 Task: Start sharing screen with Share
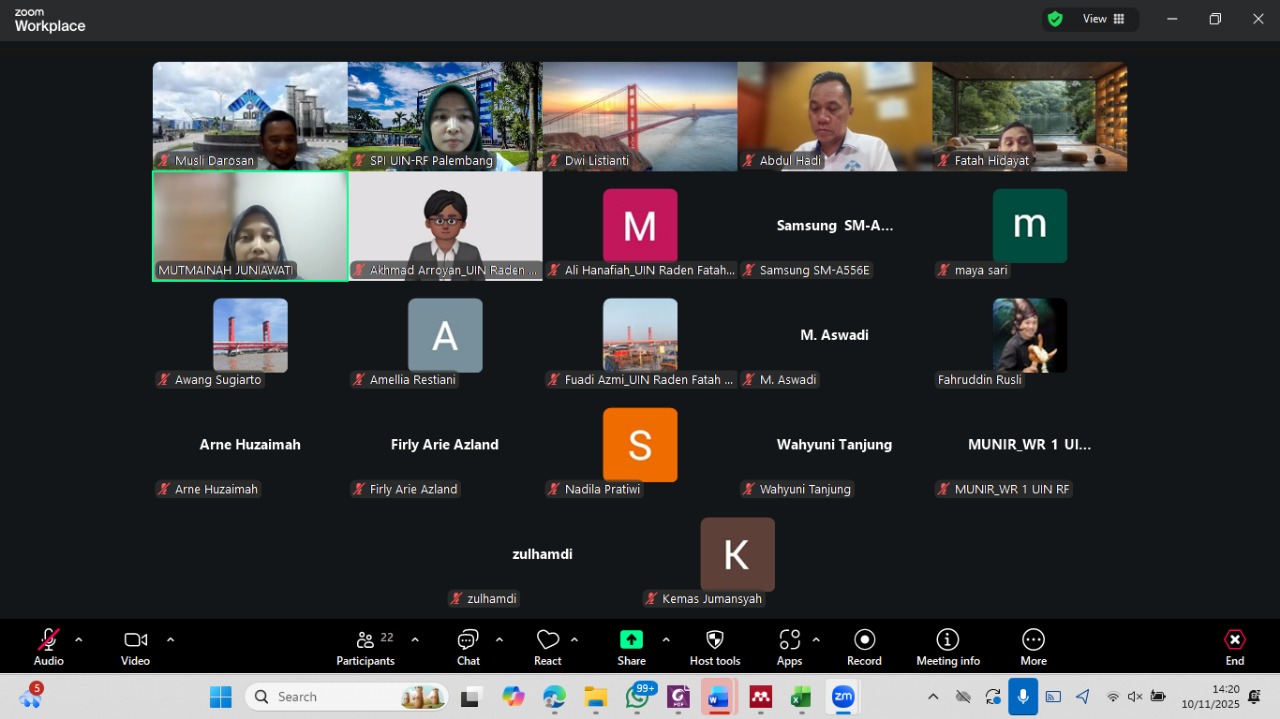(x=631, y=647)
